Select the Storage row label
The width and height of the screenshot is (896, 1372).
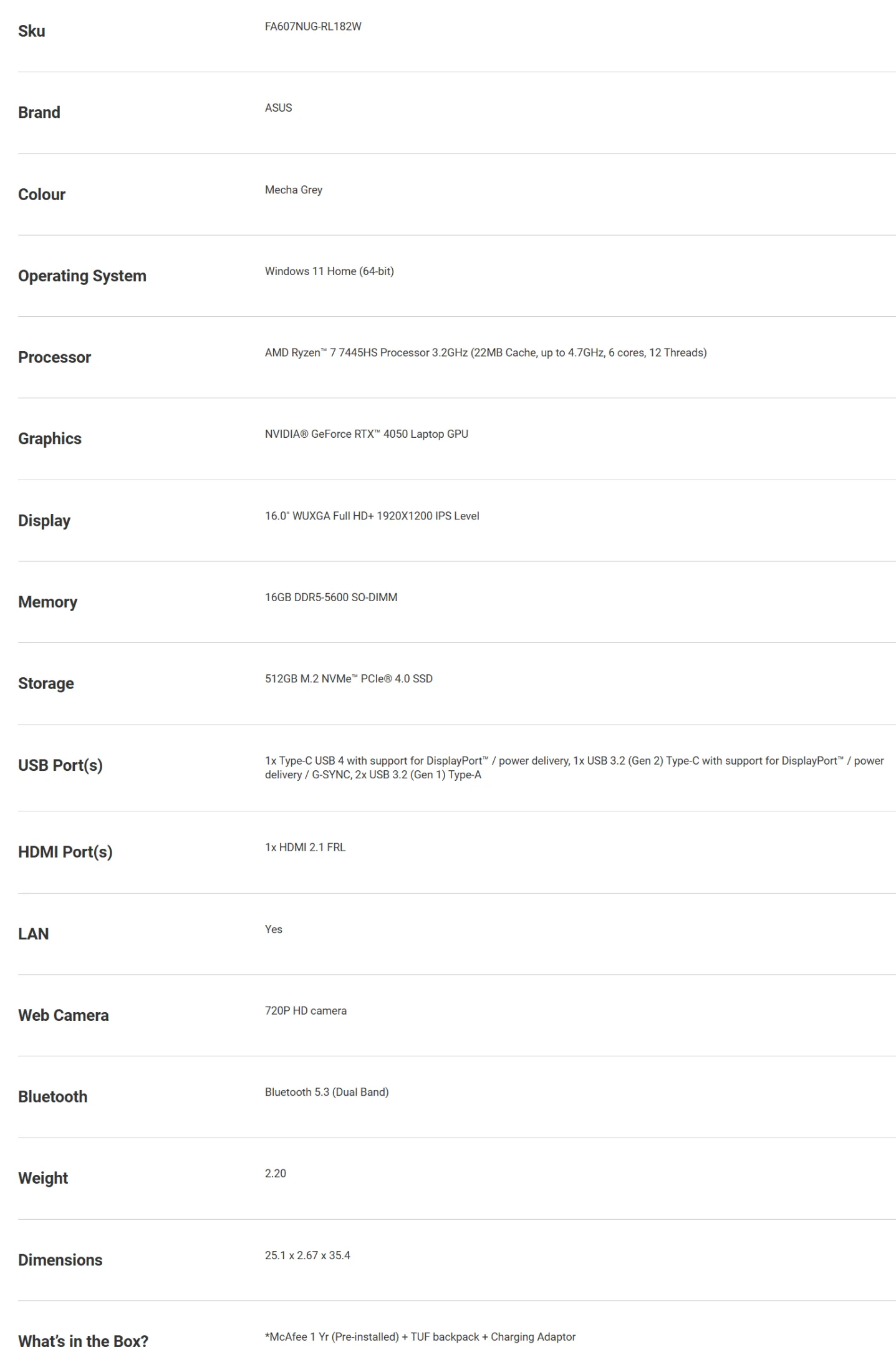46,684
